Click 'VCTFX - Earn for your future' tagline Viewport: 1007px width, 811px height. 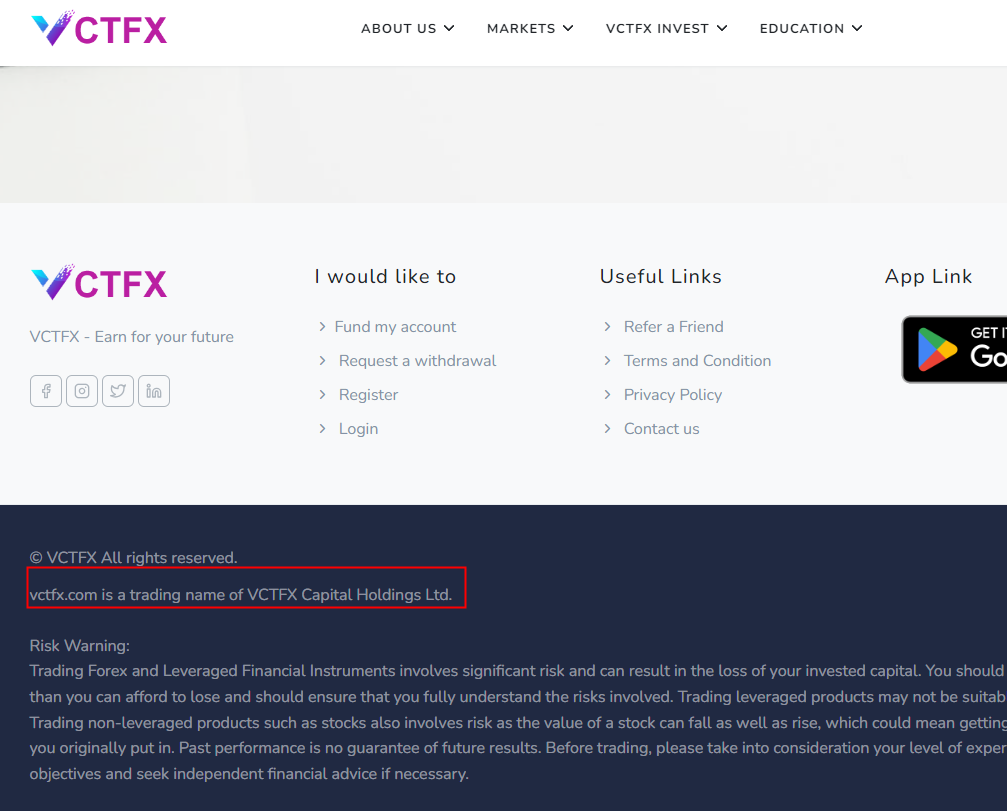[x=132, y=337]
